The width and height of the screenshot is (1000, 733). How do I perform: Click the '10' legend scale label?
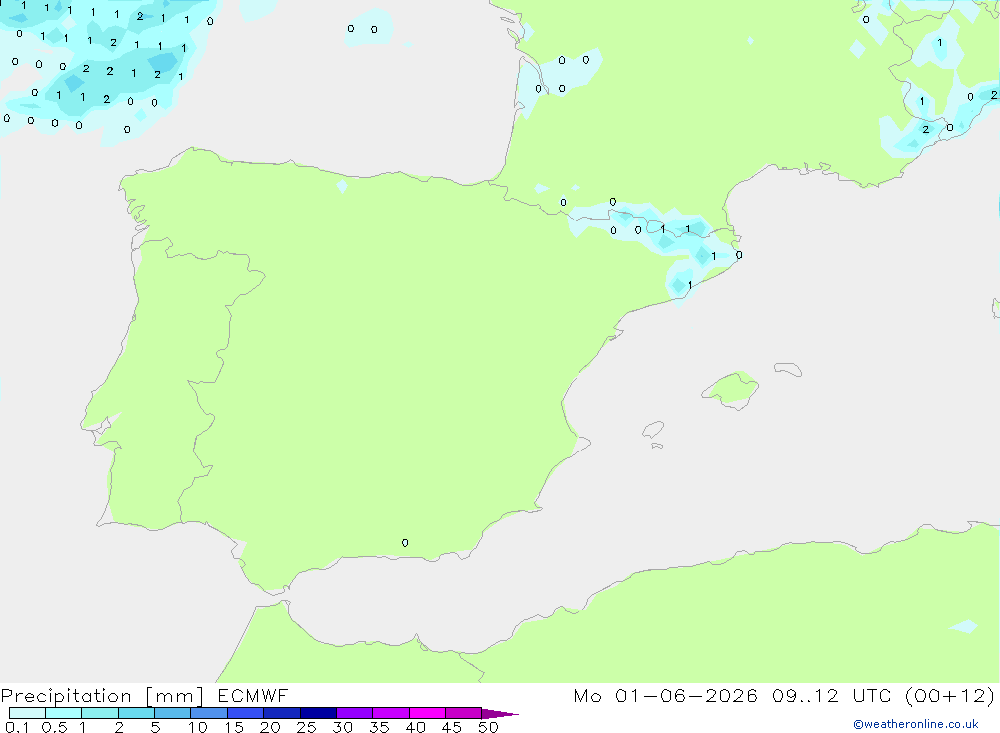198,727
